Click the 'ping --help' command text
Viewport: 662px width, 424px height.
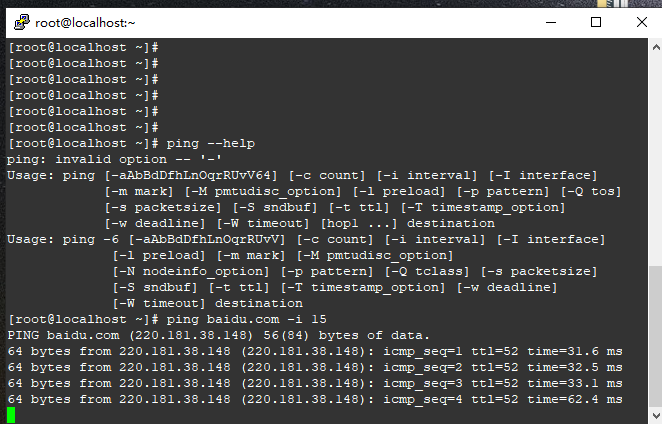(211, 144)
